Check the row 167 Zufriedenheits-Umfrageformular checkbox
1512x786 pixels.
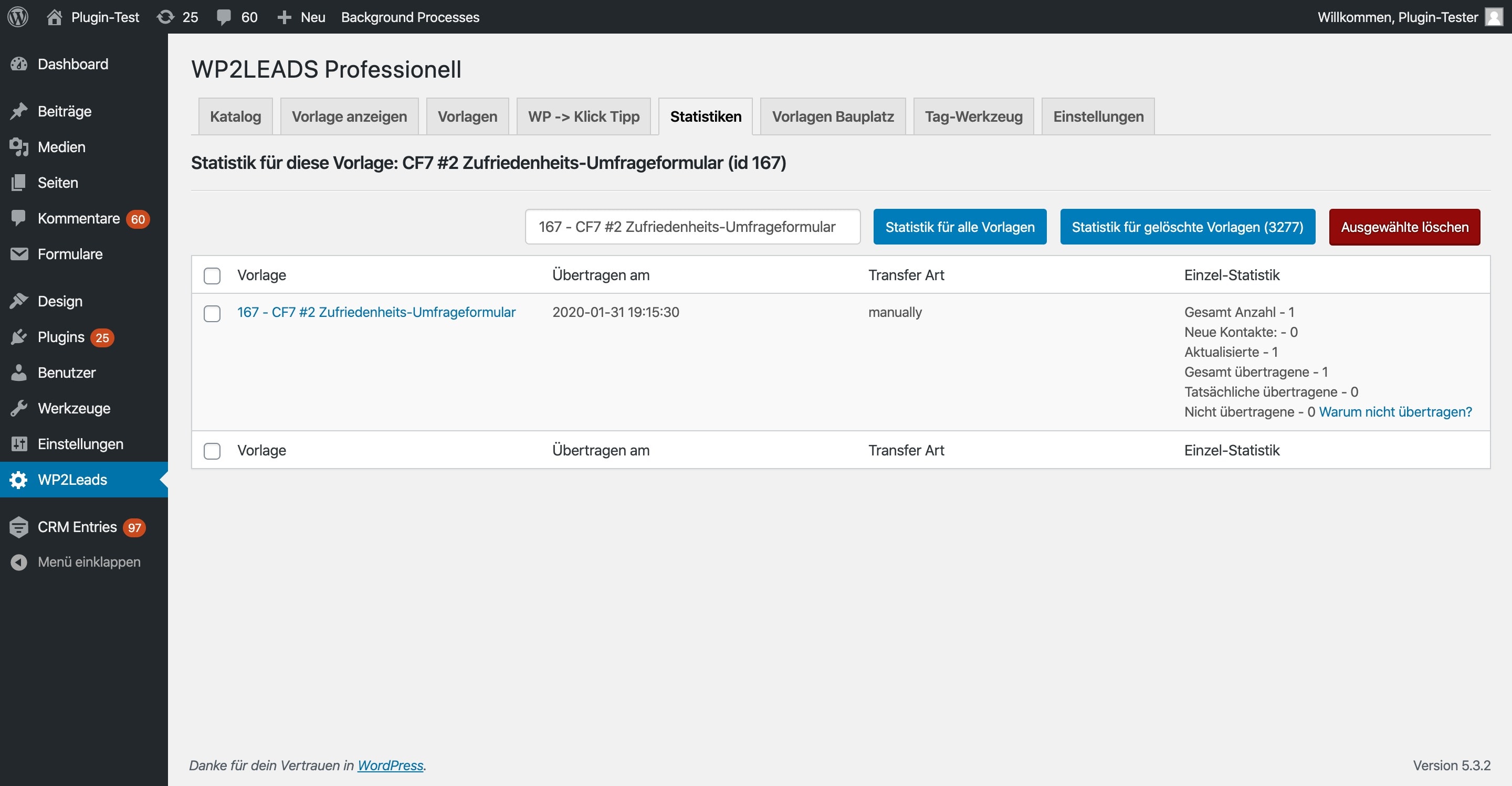click(x=212, y=313)
